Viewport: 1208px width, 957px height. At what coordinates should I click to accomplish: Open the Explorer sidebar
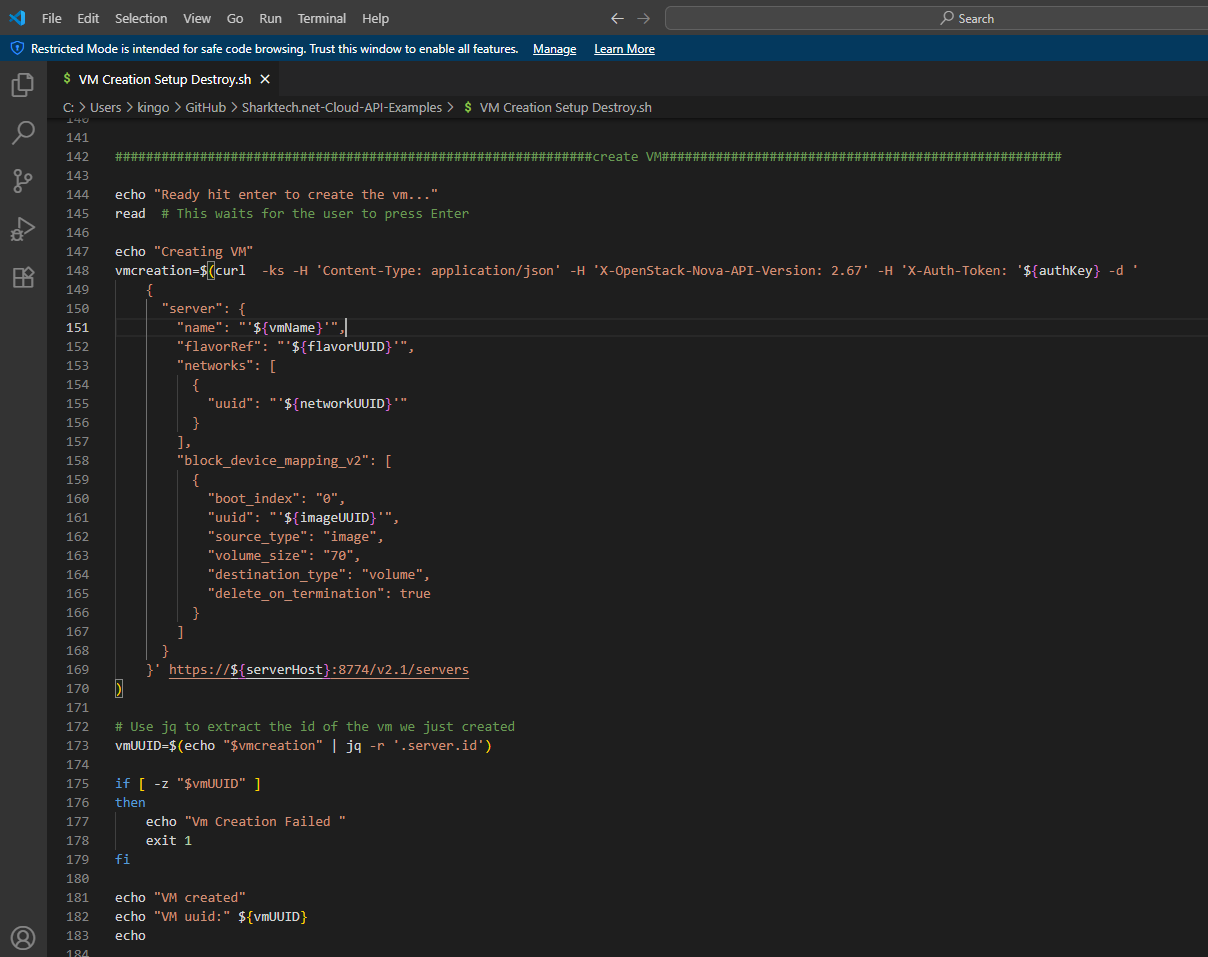click(x=22, y=85)
